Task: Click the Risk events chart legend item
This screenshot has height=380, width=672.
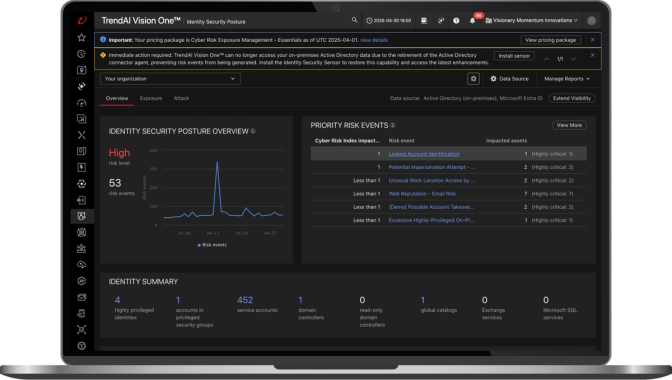Action: (212, 245)
